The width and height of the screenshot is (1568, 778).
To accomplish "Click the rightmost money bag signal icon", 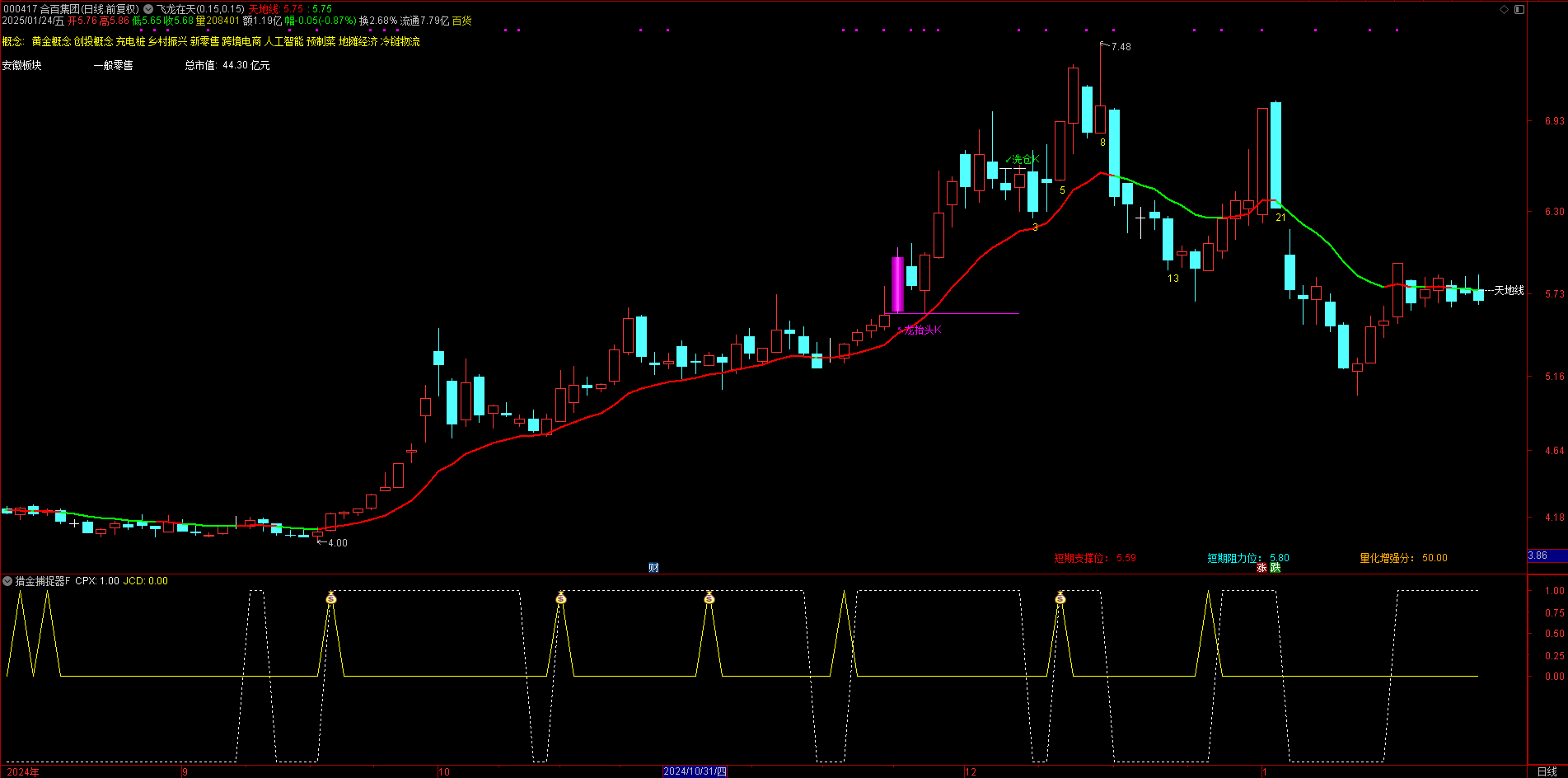I will point(1060,598).
